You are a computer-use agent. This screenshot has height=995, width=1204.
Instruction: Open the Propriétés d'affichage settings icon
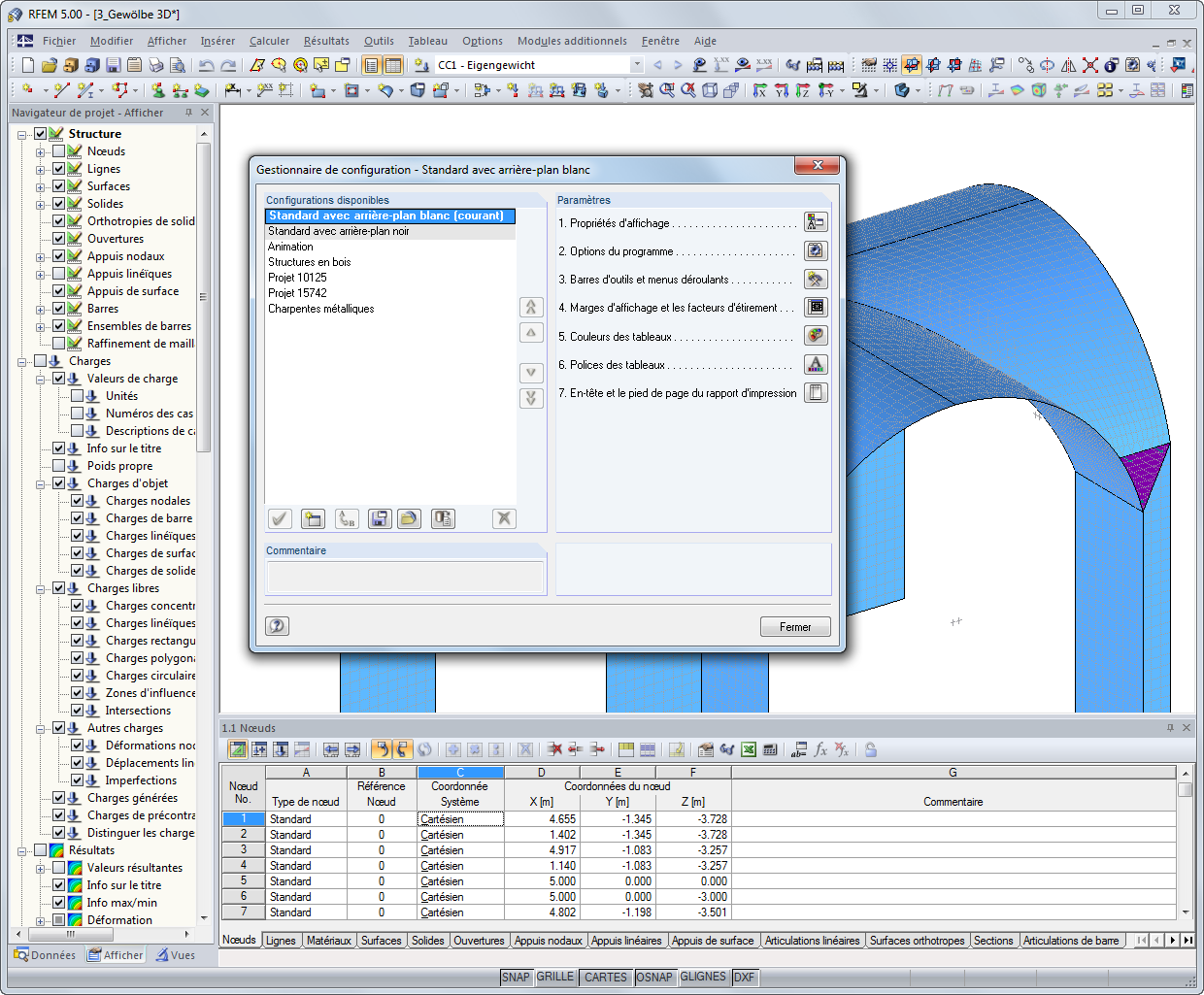(816, 221)
